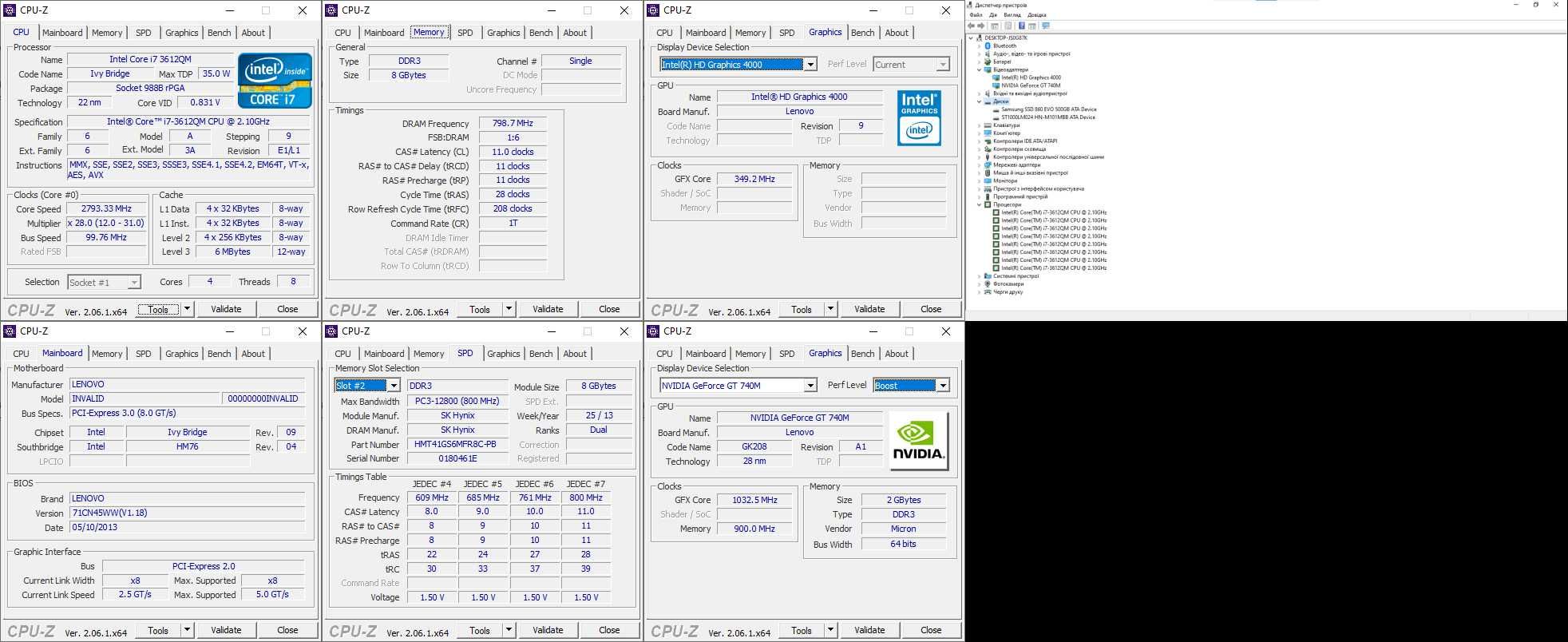Click the blue Help icon in Device Manager toolbar
The image size is (1568, 642).
[x=1022, y=26]
